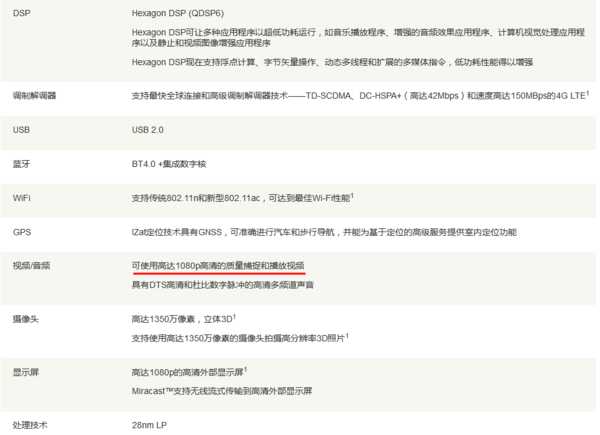The height and width of the screenshot is (435, 600).
Task: Click the DSP row label
Action: 21,16
